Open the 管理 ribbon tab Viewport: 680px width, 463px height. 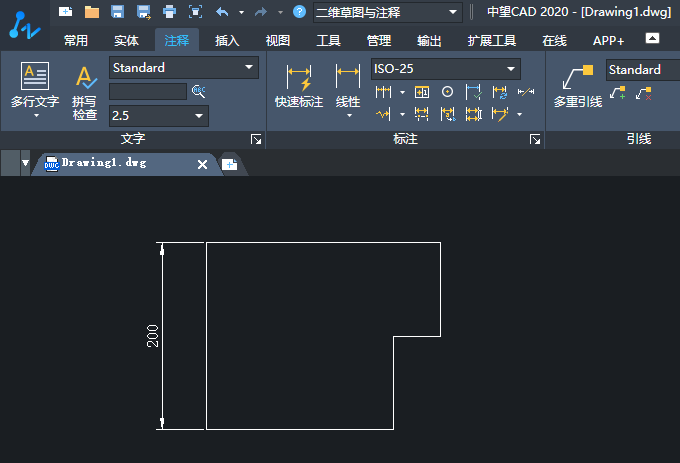pos(379,40)
